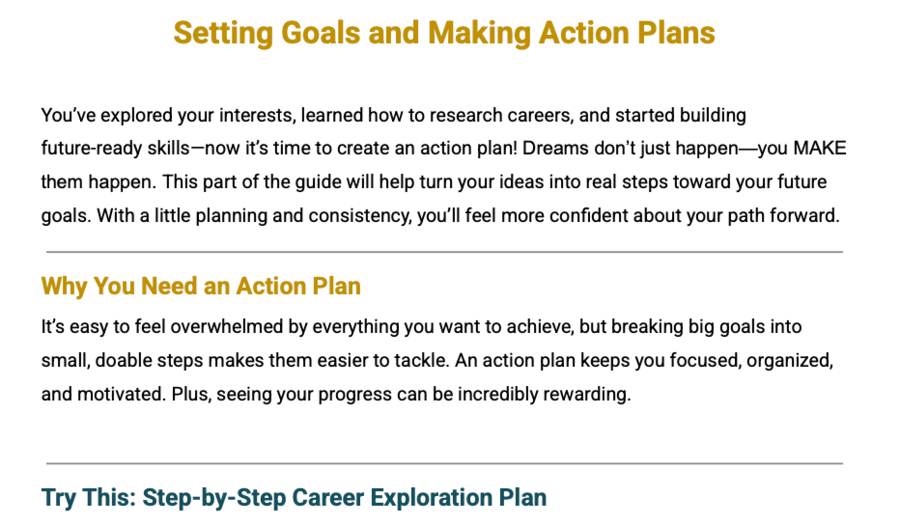Place cursor on the word "Plus"

click(x=183, y=394)
